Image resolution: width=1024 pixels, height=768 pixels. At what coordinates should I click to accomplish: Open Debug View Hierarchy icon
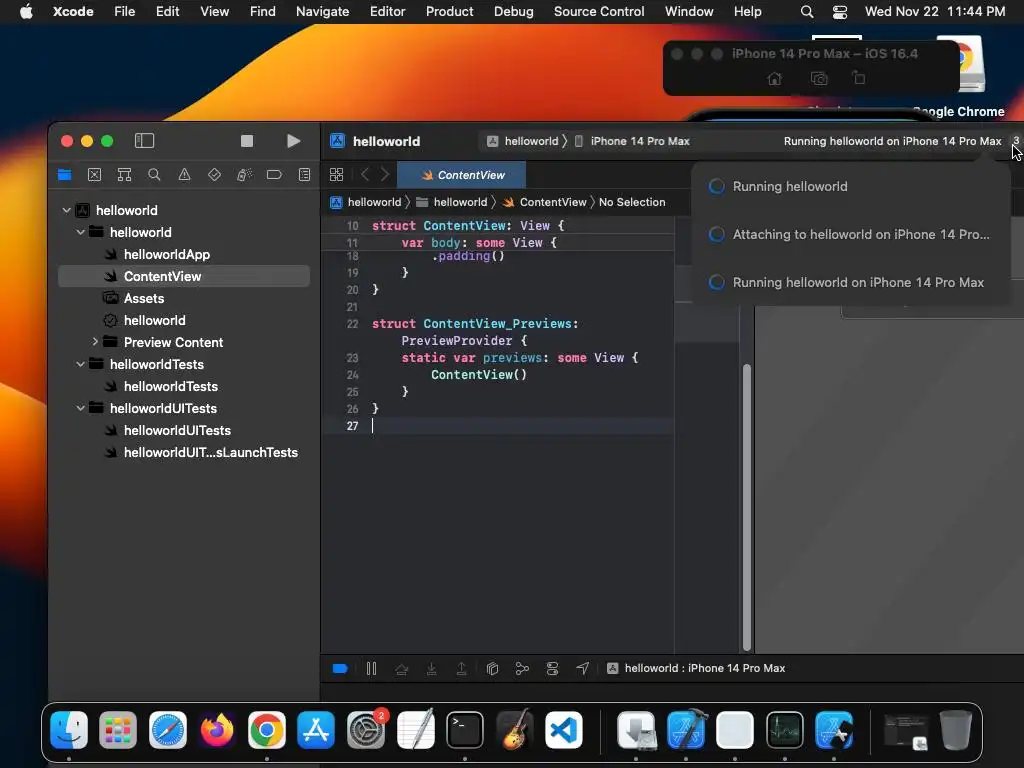pyautogui.click(x=492, y=669)
